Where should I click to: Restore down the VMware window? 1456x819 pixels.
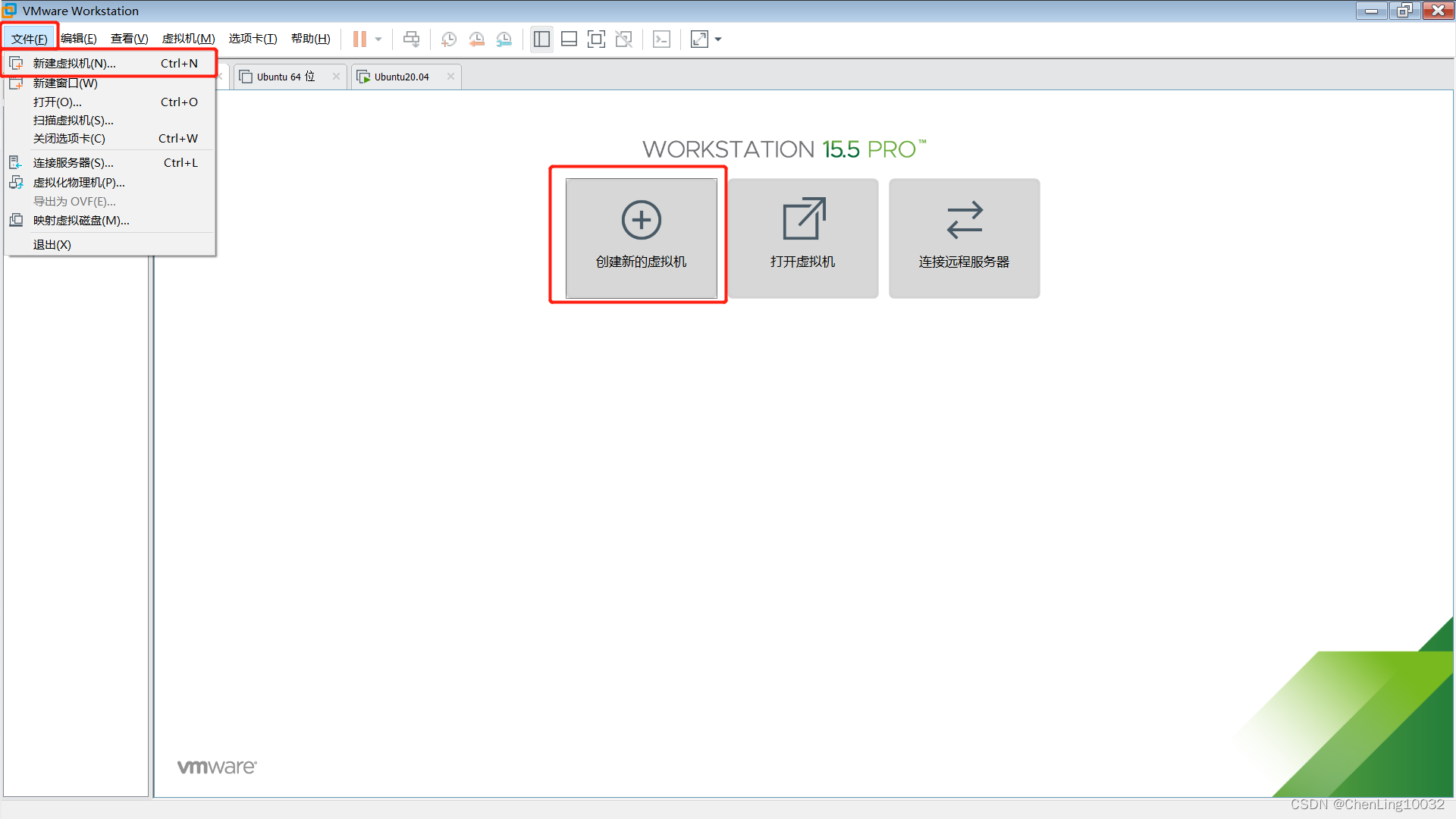pyautogui.click(x=1404, y=10)
